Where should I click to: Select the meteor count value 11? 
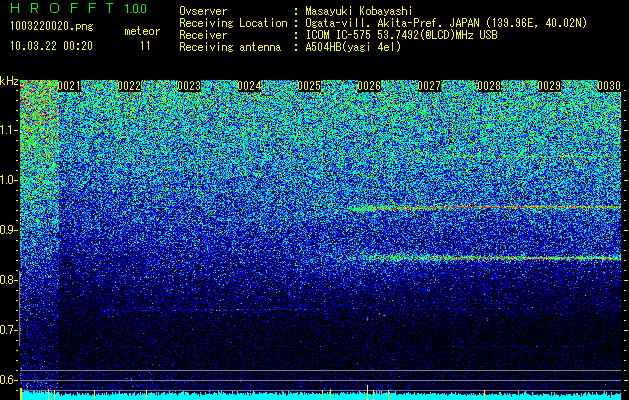coord(145,46)
